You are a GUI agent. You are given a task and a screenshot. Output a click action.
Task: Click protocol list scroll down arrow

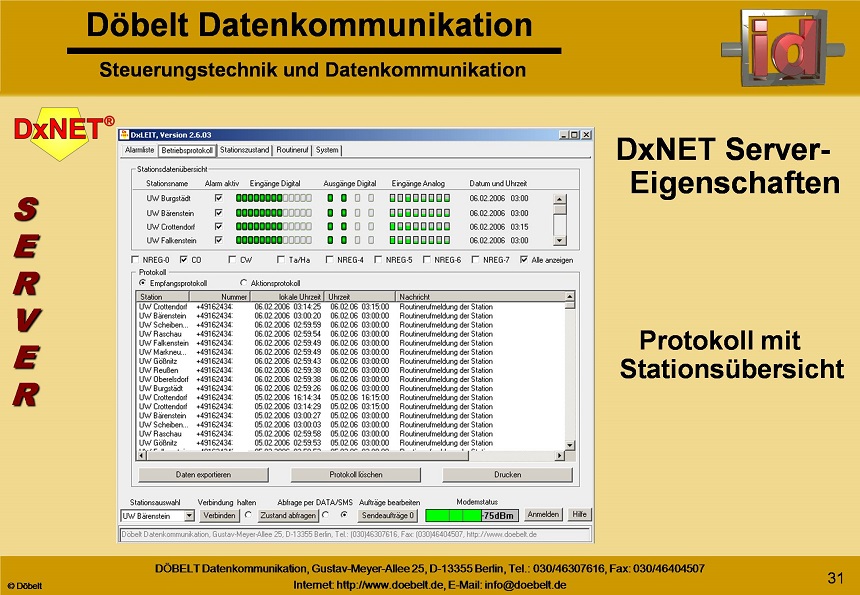570,445
